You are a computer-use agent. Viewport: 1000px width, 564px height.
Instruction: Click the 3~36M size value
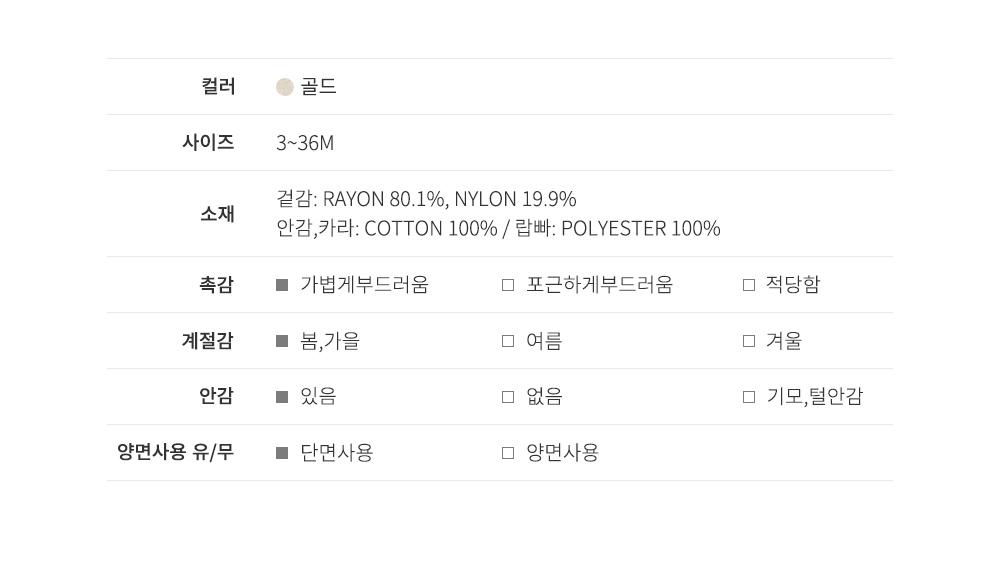pyautogui.click(x=305, y=143)
